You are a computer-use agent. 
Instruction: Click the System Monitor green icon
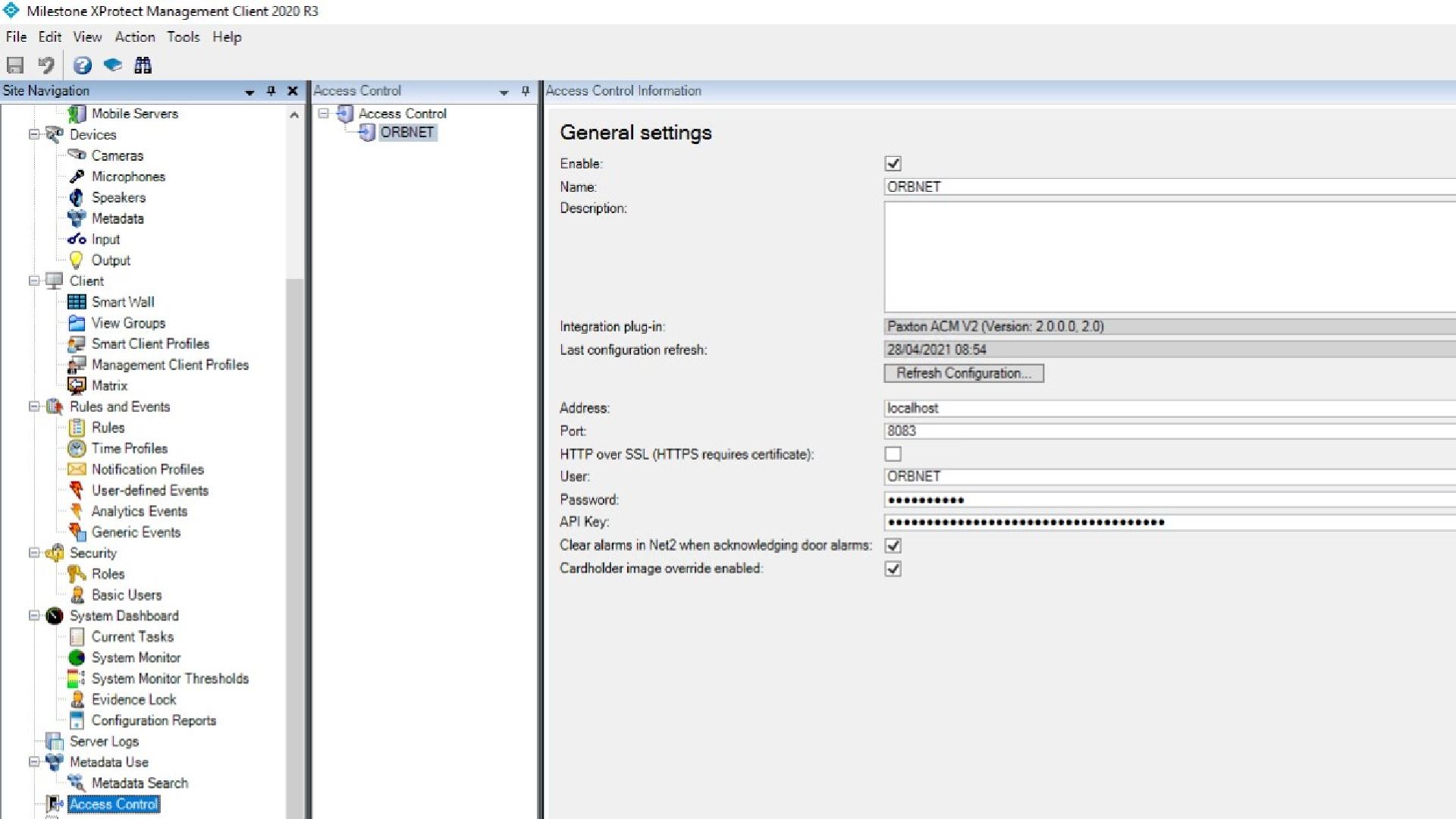coord(77,657)
